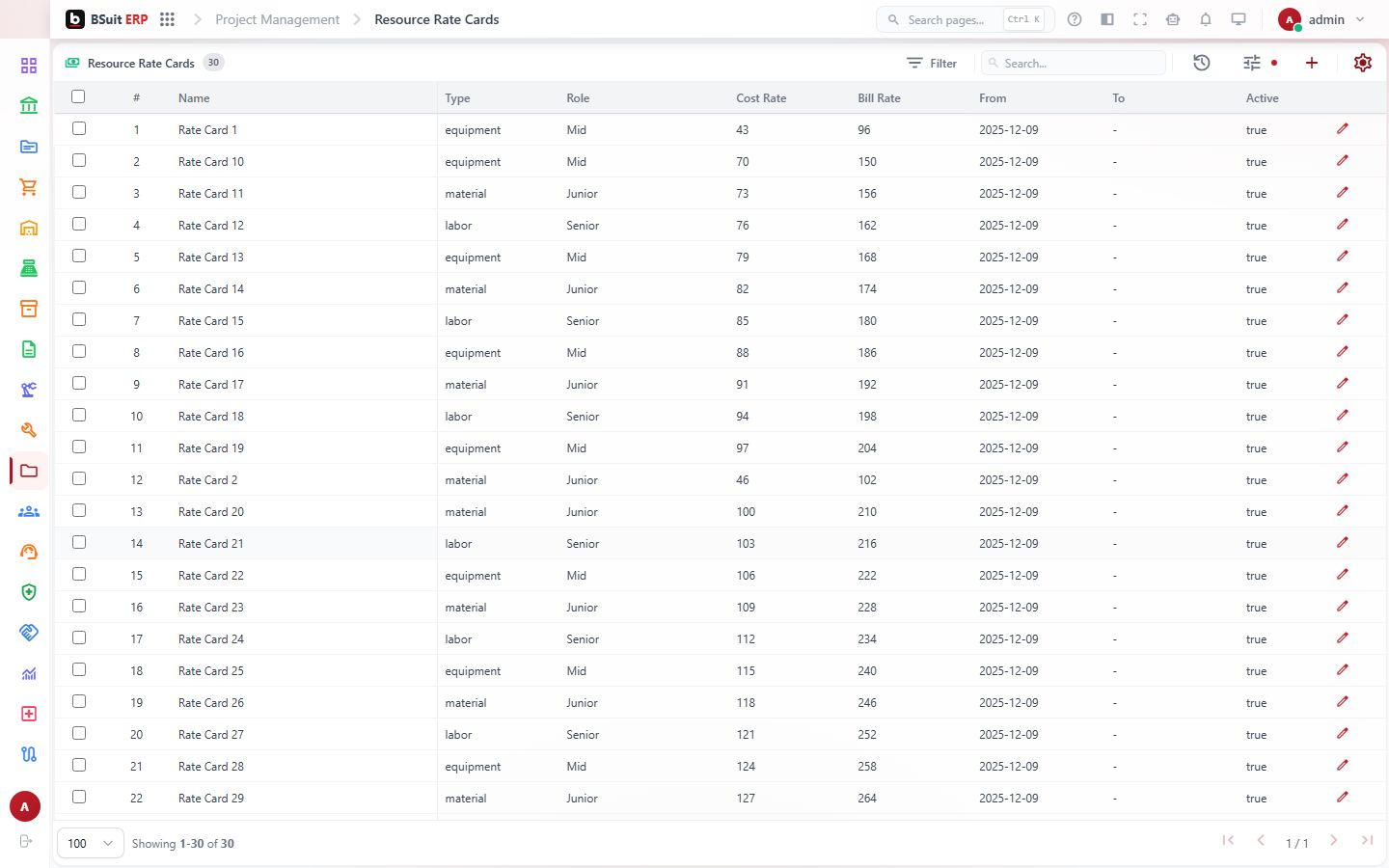1389x868 pixels.
Task: Click the Name column header
Action: point(194,98)
